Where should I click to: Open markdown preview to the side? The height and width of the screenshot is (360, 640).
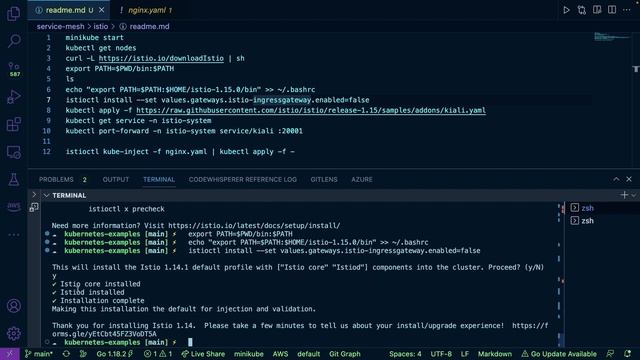597,10
